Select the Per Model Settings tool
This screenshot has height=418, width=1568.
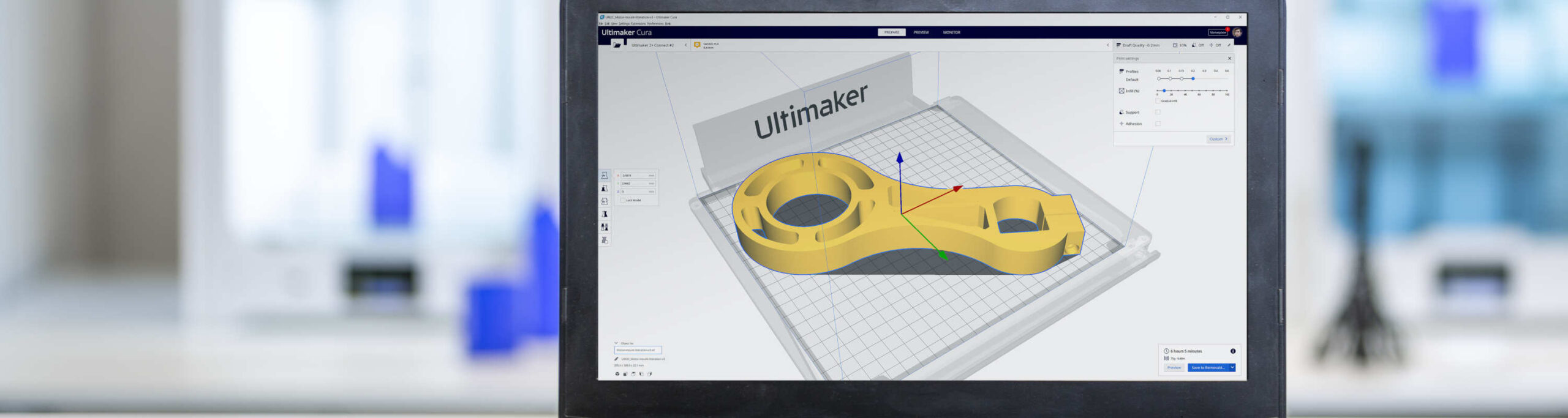pos(605,227)
